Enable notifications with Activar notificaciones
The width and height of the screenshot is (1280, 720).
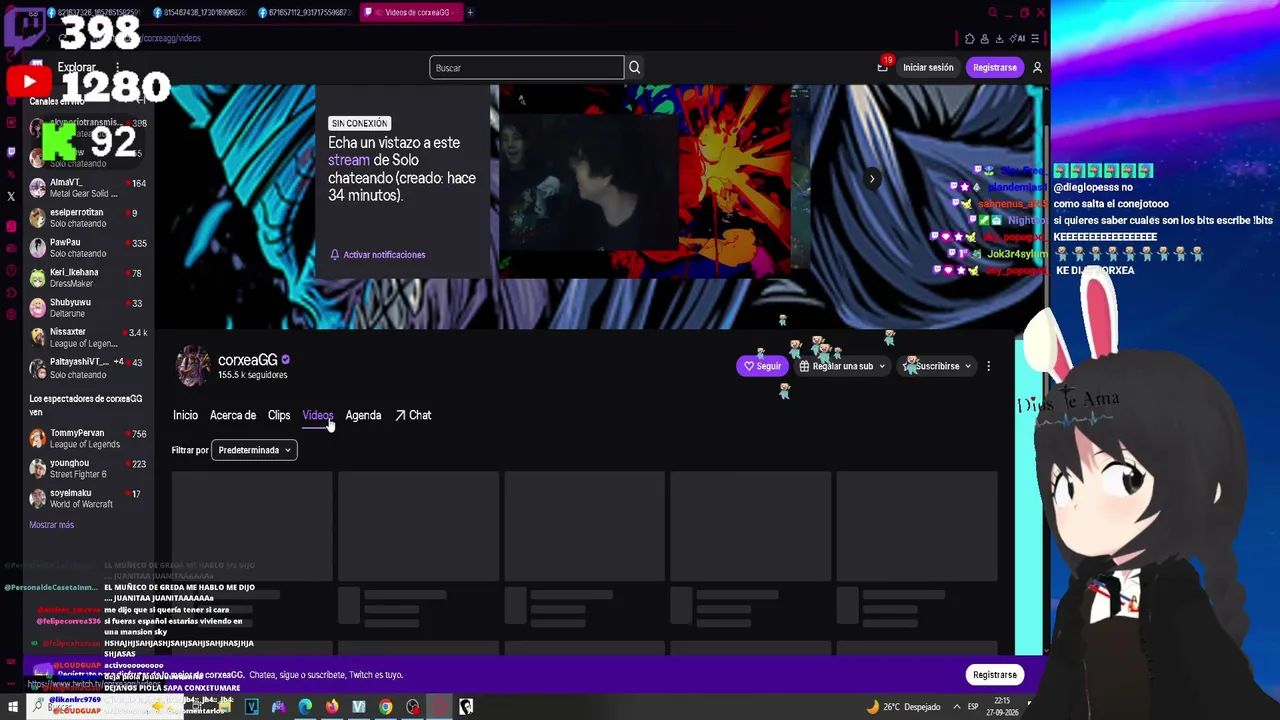point(378,254)
